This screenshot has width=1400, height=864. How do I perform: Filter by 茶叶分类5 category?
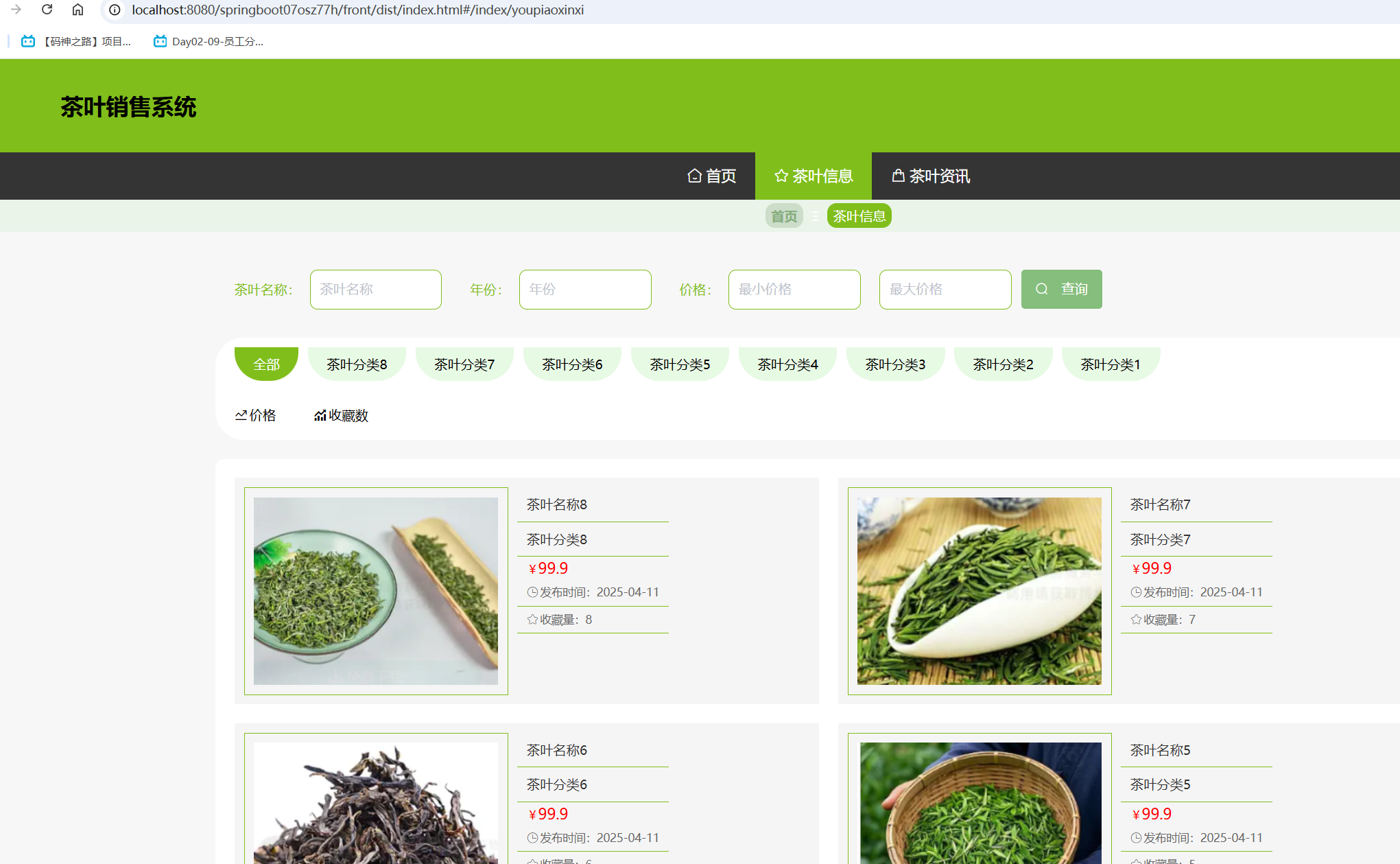click(680, 364)
